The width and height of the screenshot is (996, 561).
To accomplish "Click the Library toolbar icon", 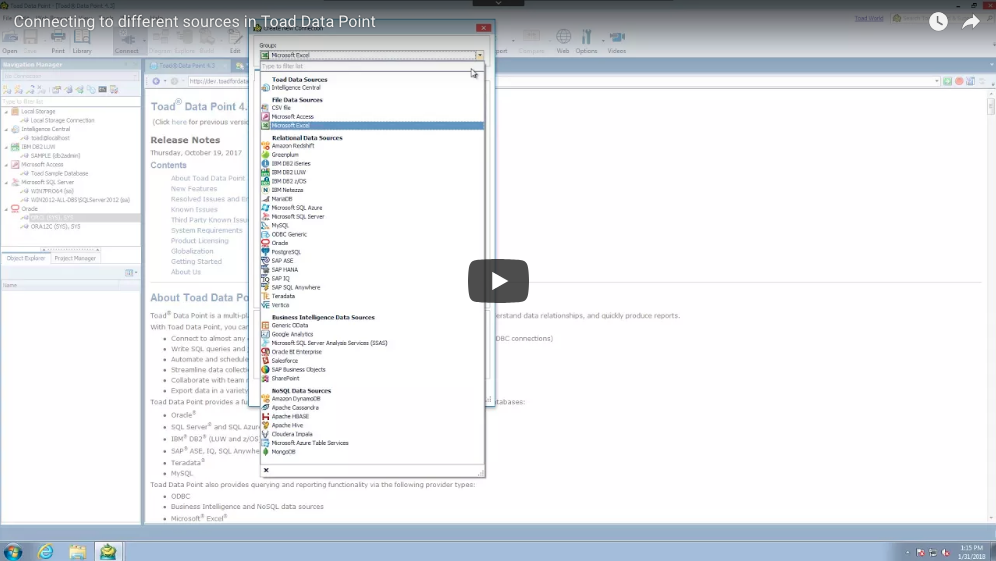I will [x=82, y=42].
